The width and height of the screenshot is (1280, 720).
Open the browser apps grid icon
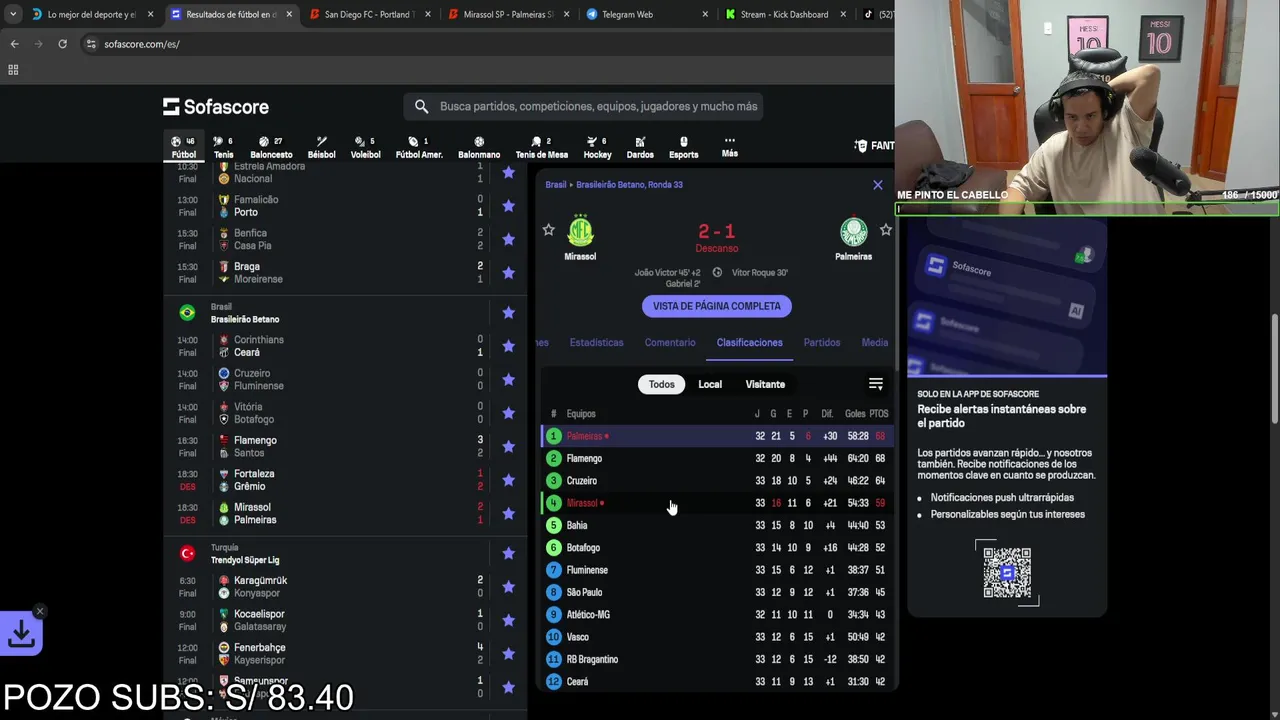click(13, 70)
